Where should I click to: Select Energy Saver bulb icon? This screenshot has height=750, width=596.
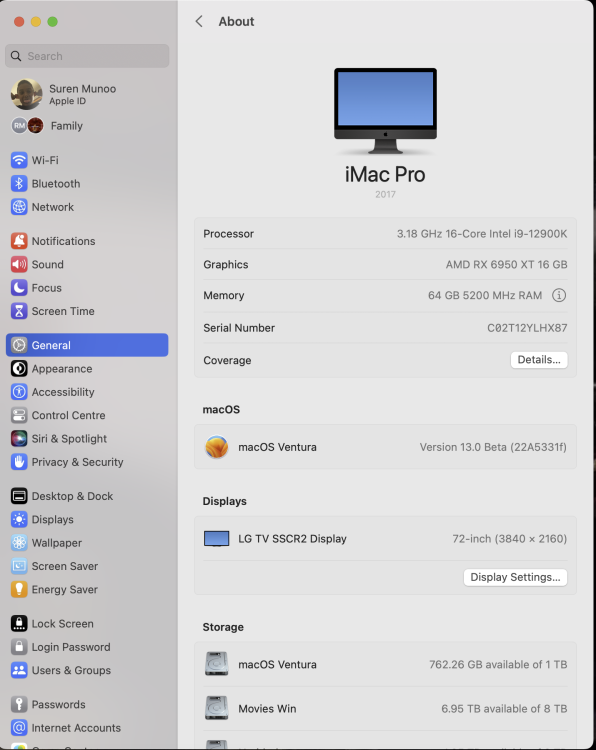[x=19, y=589]
